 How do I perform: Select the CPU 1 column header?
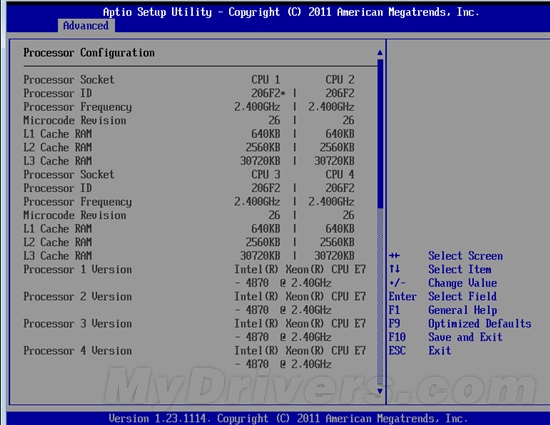tap(266, 80)
